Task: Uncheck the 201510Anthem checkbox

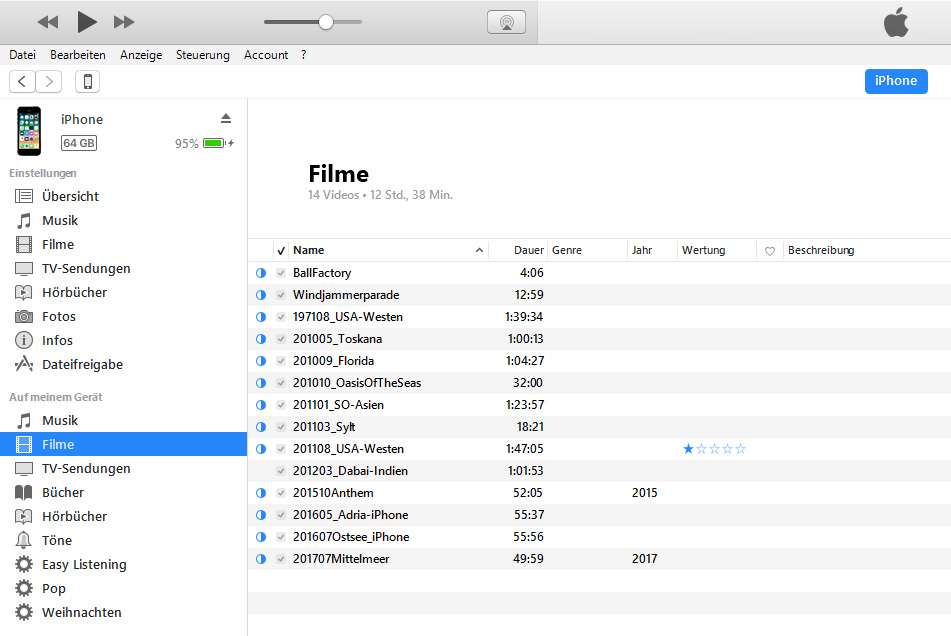Action: tap(281, 493)
